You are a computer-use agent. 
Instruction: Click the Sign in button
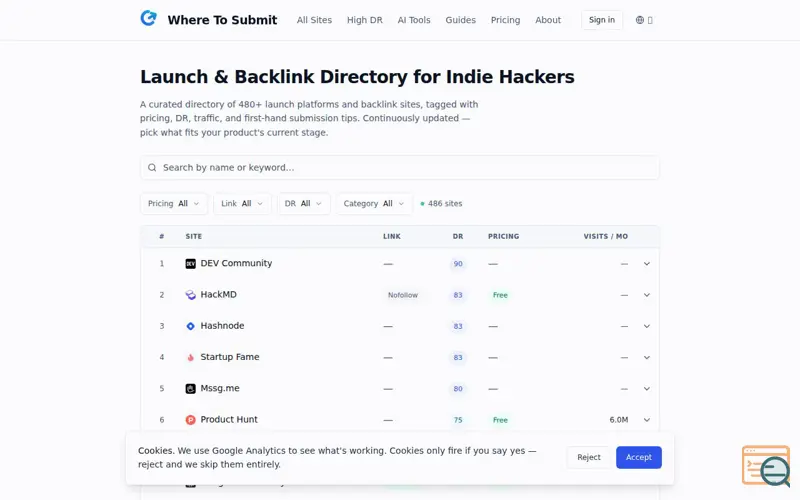pos(602,20)
